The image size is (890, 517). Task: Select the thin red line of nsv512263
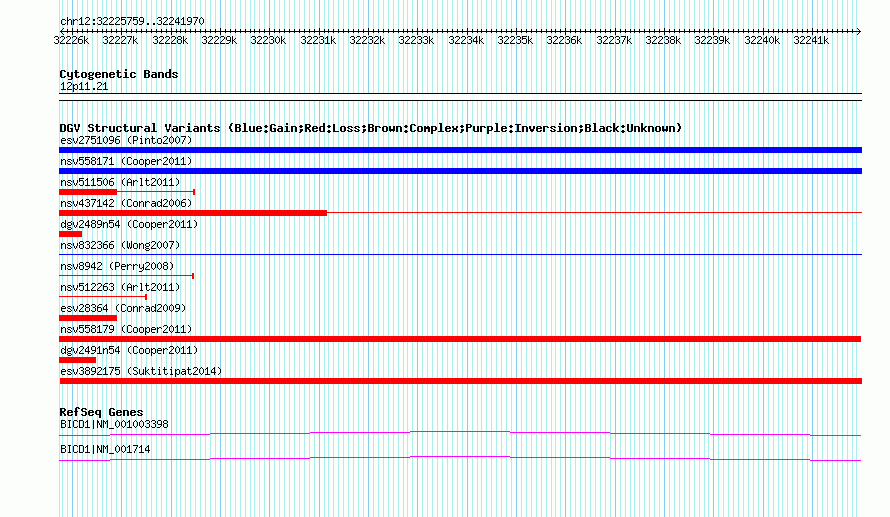tap(103, 297)
